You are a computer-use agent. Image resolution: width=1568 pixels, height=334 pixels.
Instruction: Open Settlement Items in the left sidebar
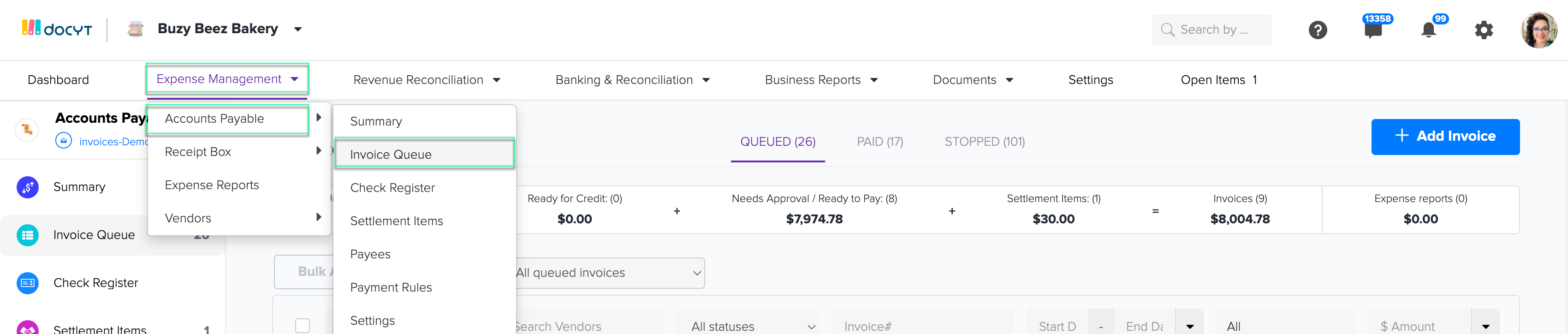pyautogui.click(x=100, y=329)
